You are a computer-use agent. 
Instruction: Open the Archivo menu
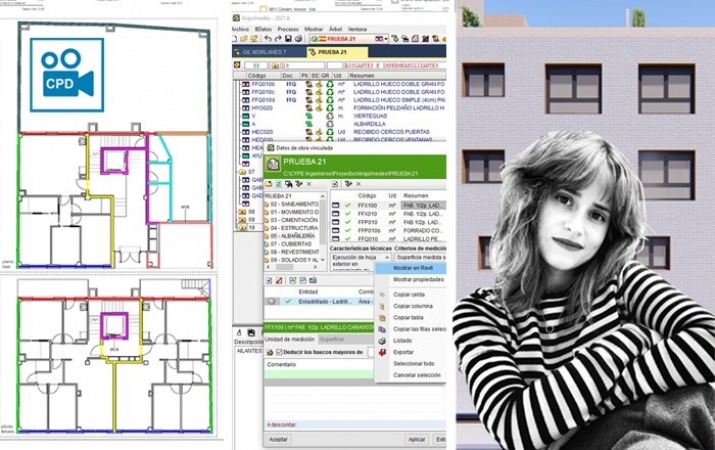[x=240, y=29]
